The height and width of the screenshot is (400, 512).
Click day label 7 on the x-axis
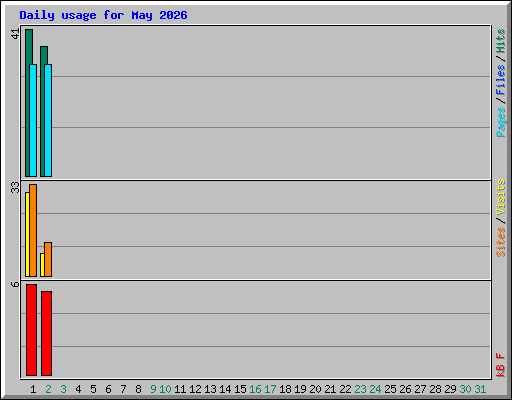click(123, 389)
